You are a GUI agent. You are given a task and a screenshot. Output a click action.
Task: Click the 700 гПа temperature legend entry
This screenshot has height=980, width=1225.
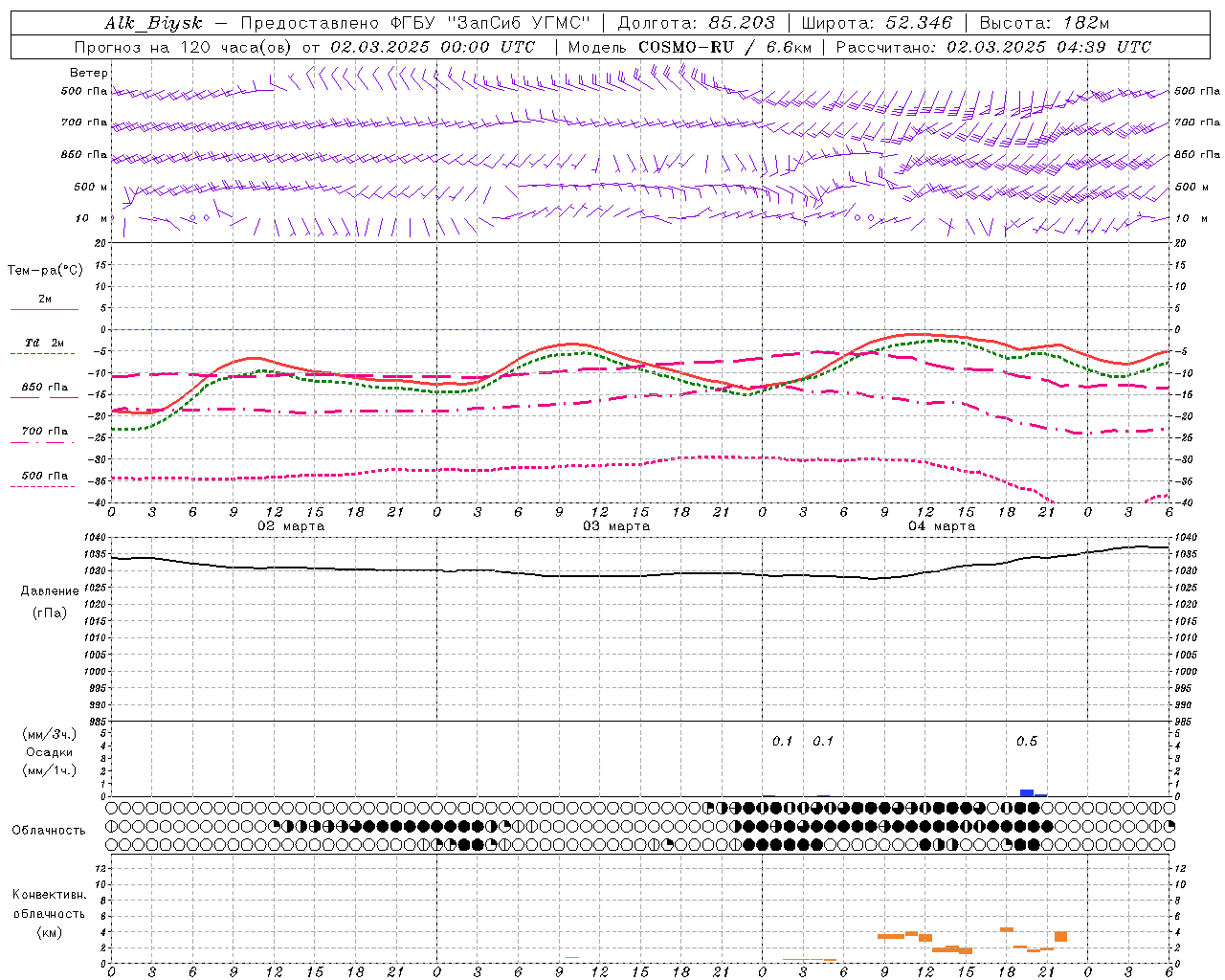pos(45,431)
